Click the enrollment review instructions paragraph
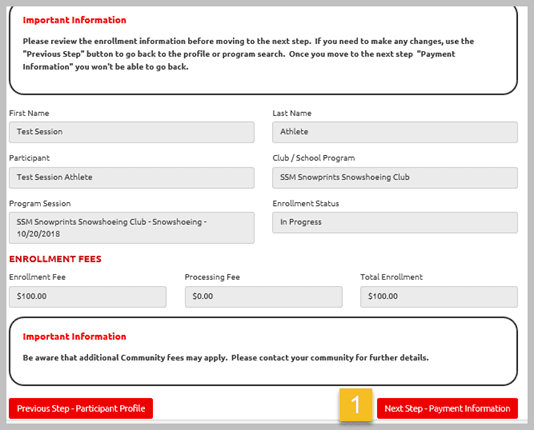This screenshot has width=534, height=430. (x=248, y=54)
